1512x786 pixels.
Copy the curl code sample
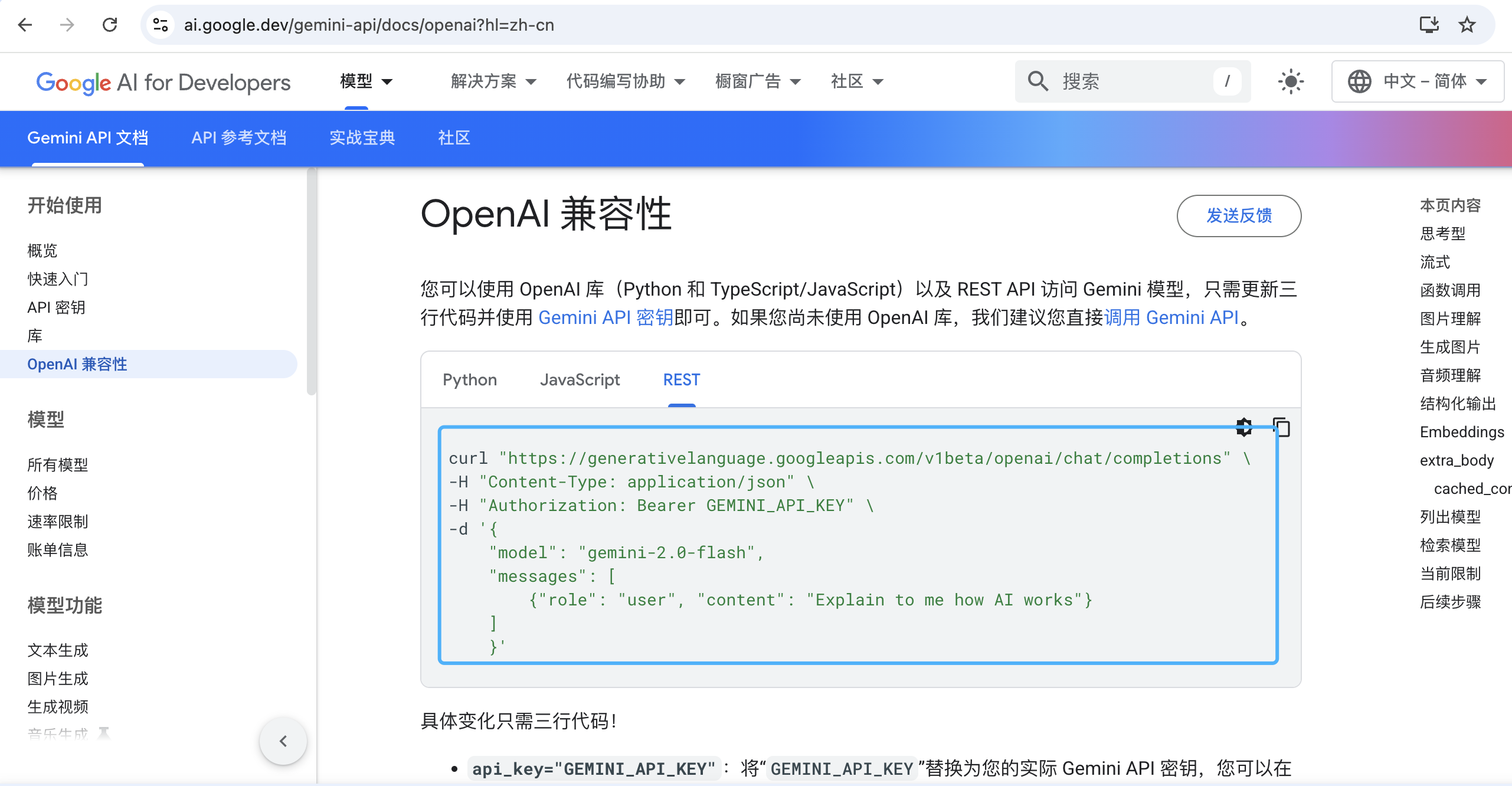[x=1281, y=427]
